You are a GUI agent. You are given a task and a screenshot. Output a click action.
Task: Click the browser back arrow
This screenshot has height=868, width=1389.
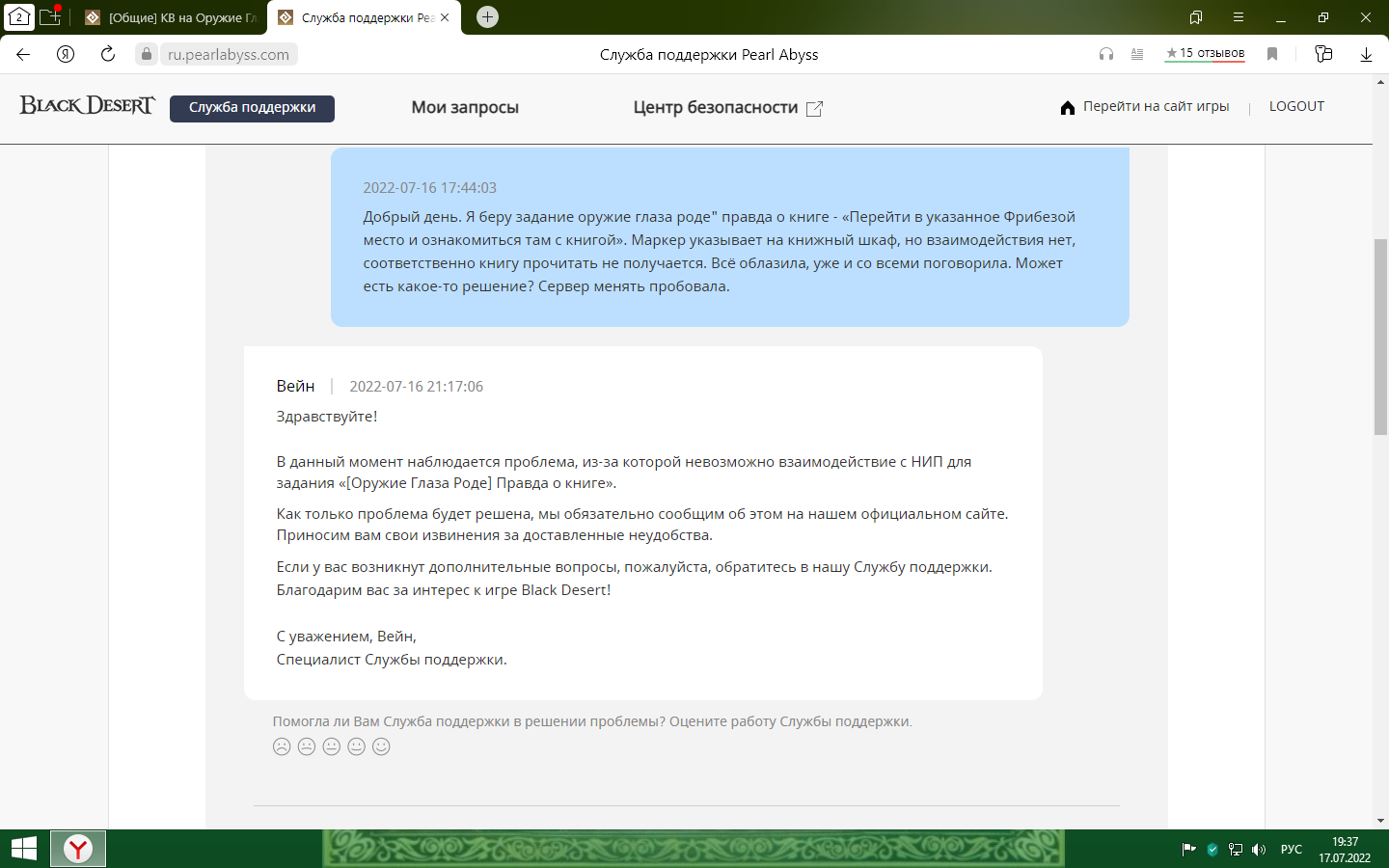click(23, 55)
